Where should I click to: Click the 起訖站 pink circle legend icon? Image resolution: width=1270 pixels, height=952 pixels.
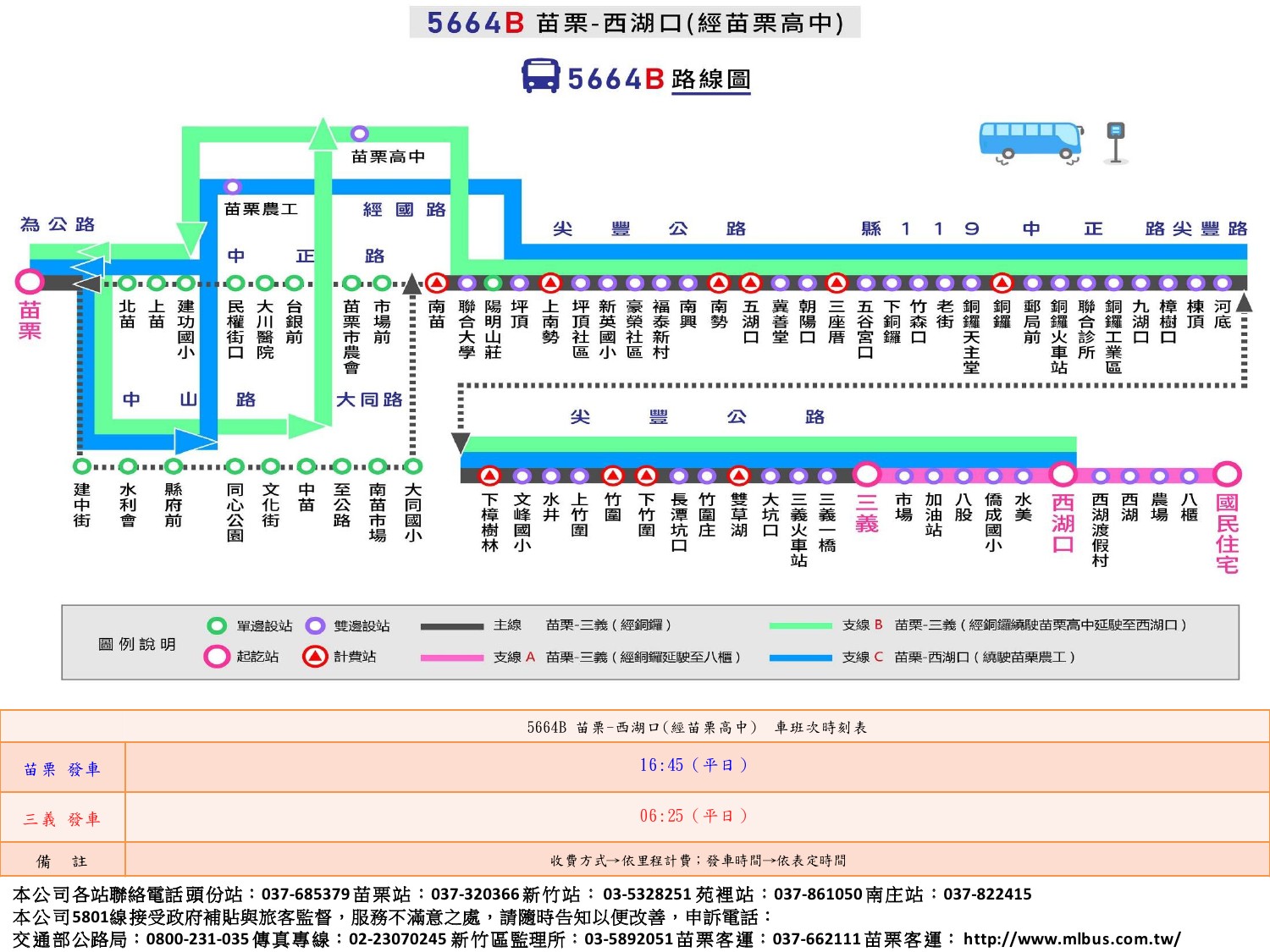(x=217, y=657)
